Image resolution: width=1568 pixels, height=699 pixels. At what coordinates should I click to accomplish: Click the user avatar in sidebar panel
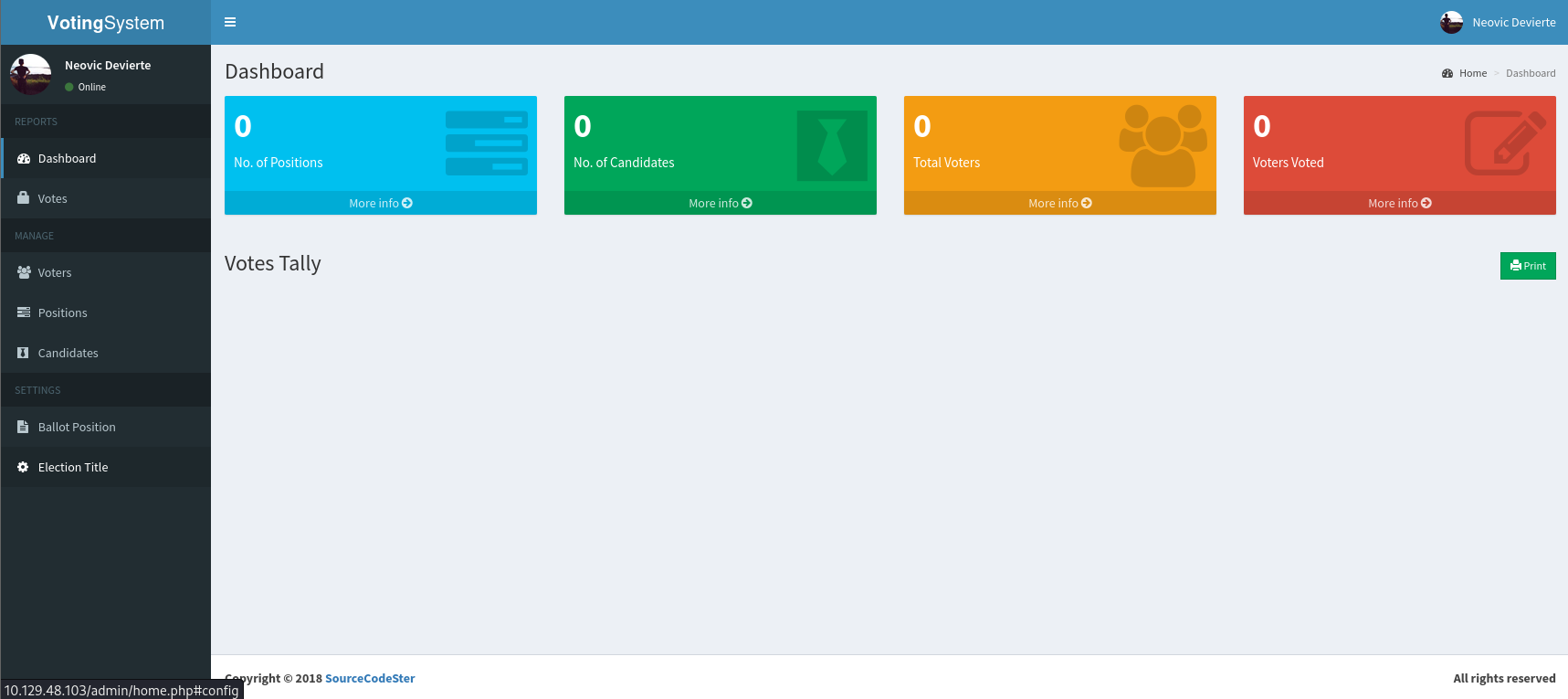click(30, 74)
